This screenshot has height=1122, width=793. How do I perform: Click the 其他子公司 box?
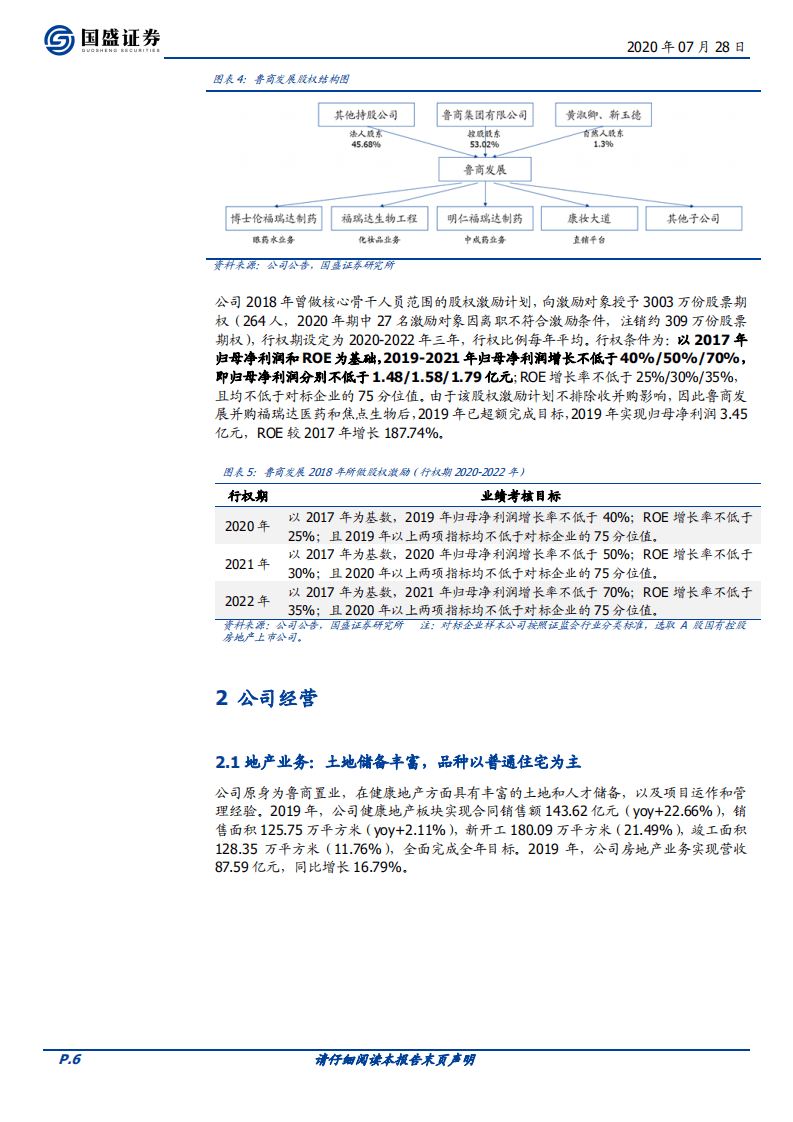[694, 218]
